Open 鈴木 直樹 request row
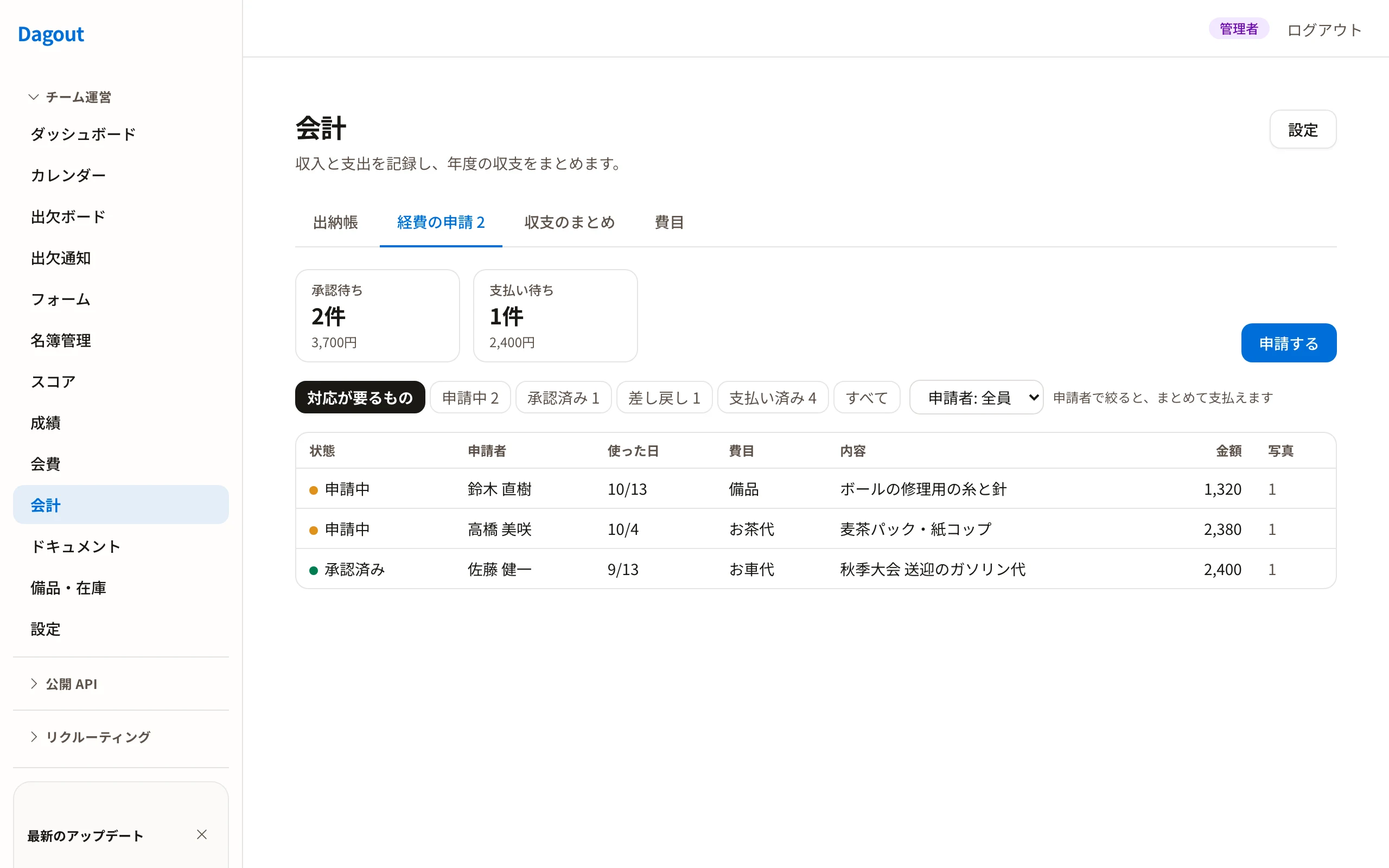1389x868 pixels. [x=815, y=489]
